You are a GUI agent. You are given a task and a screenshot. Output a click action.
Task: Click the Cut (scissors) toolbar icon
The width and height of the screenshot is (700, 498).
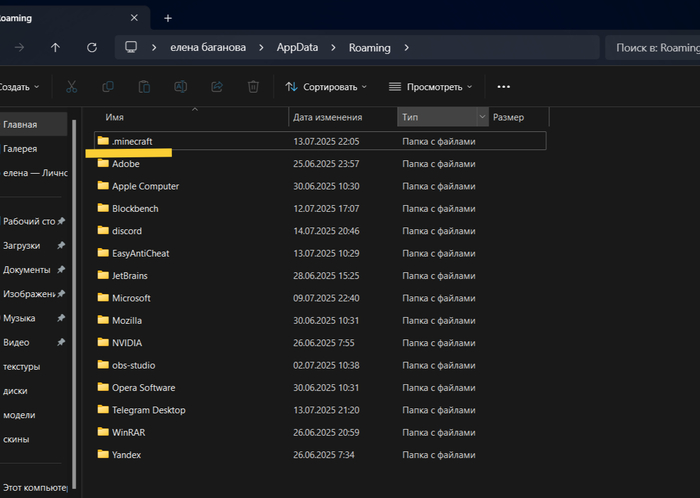click(71, 87)
